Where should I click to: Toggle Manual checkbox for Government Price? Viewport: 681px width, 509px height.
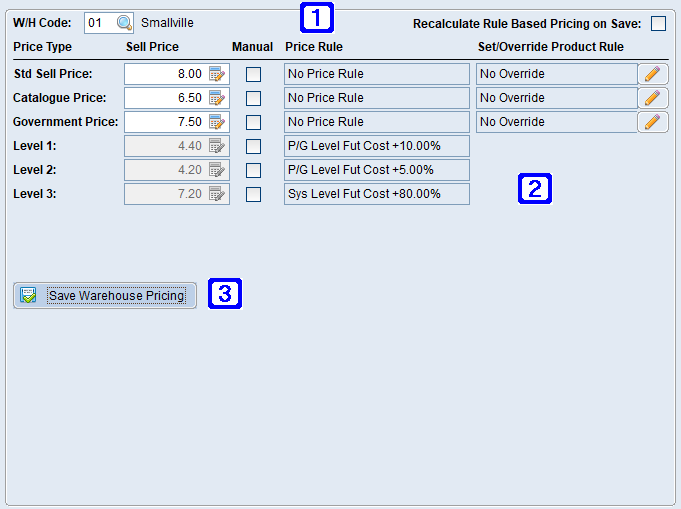coord(253,122)
